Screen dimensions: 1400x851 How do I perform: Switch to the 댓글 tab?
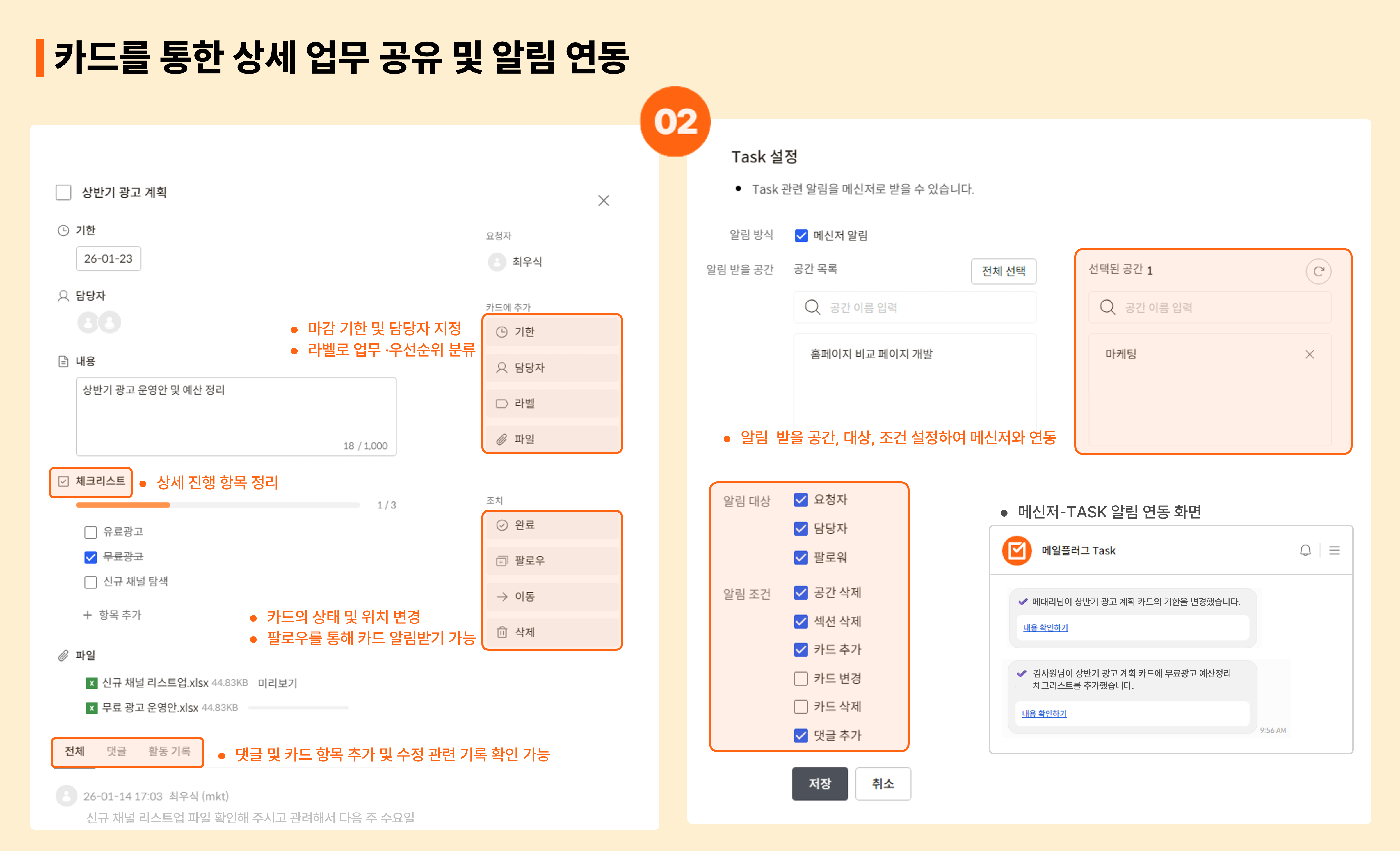116,751
